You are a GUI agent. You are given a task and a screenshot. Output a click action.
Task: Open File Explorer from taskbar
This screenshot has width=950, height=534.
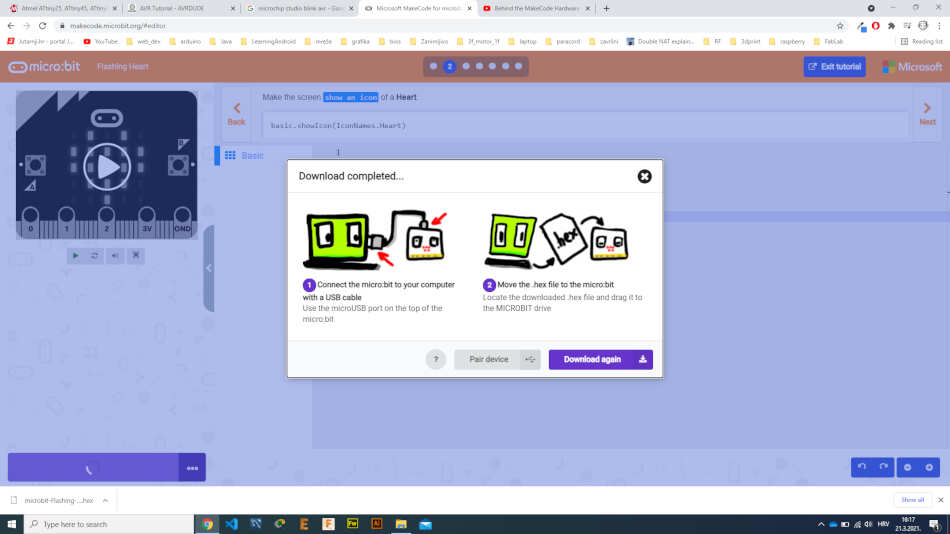click(x=401, y=524)
